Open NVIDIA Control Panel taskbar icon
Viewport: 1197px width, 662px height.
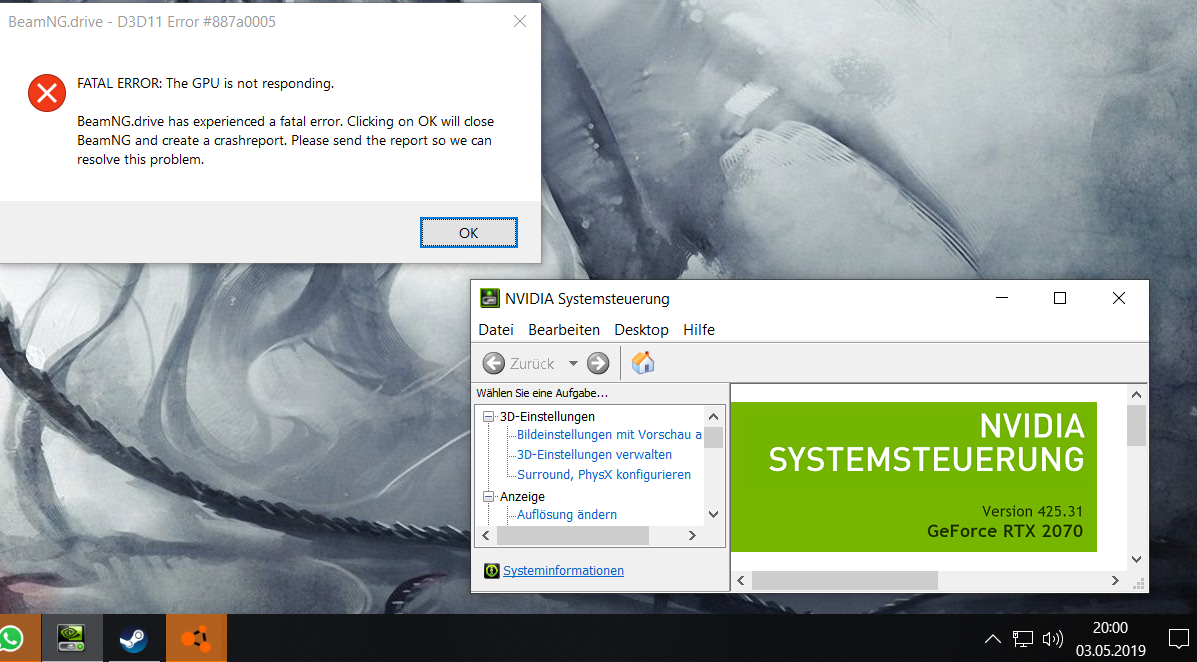(71, 638)
